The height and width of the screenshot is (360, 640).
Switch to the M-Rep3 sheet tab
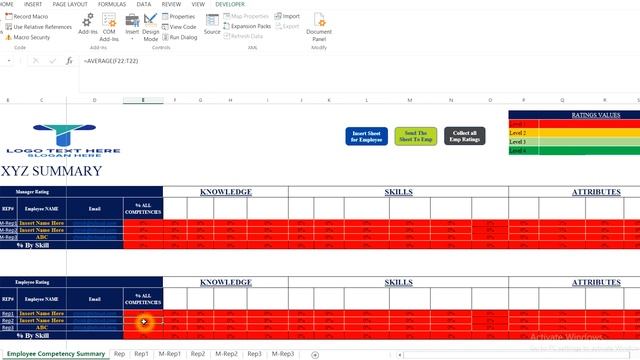point(283,354)
